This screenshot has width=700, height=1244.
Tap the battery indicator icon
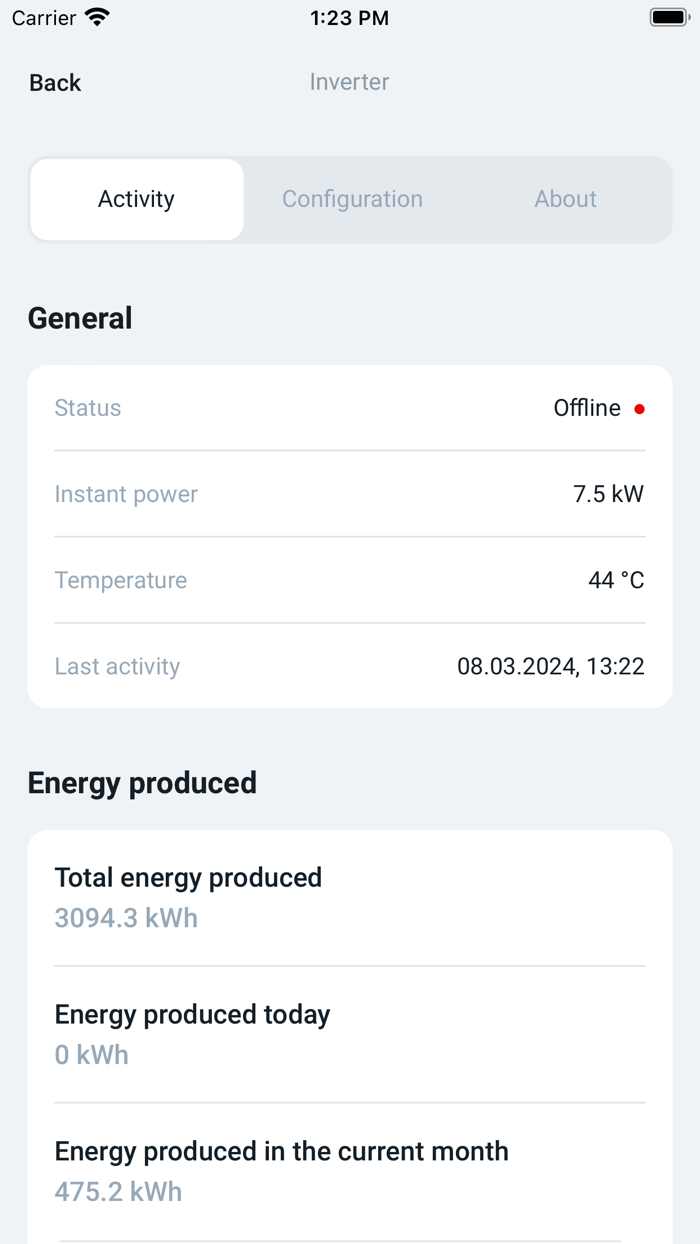[667, 16]
